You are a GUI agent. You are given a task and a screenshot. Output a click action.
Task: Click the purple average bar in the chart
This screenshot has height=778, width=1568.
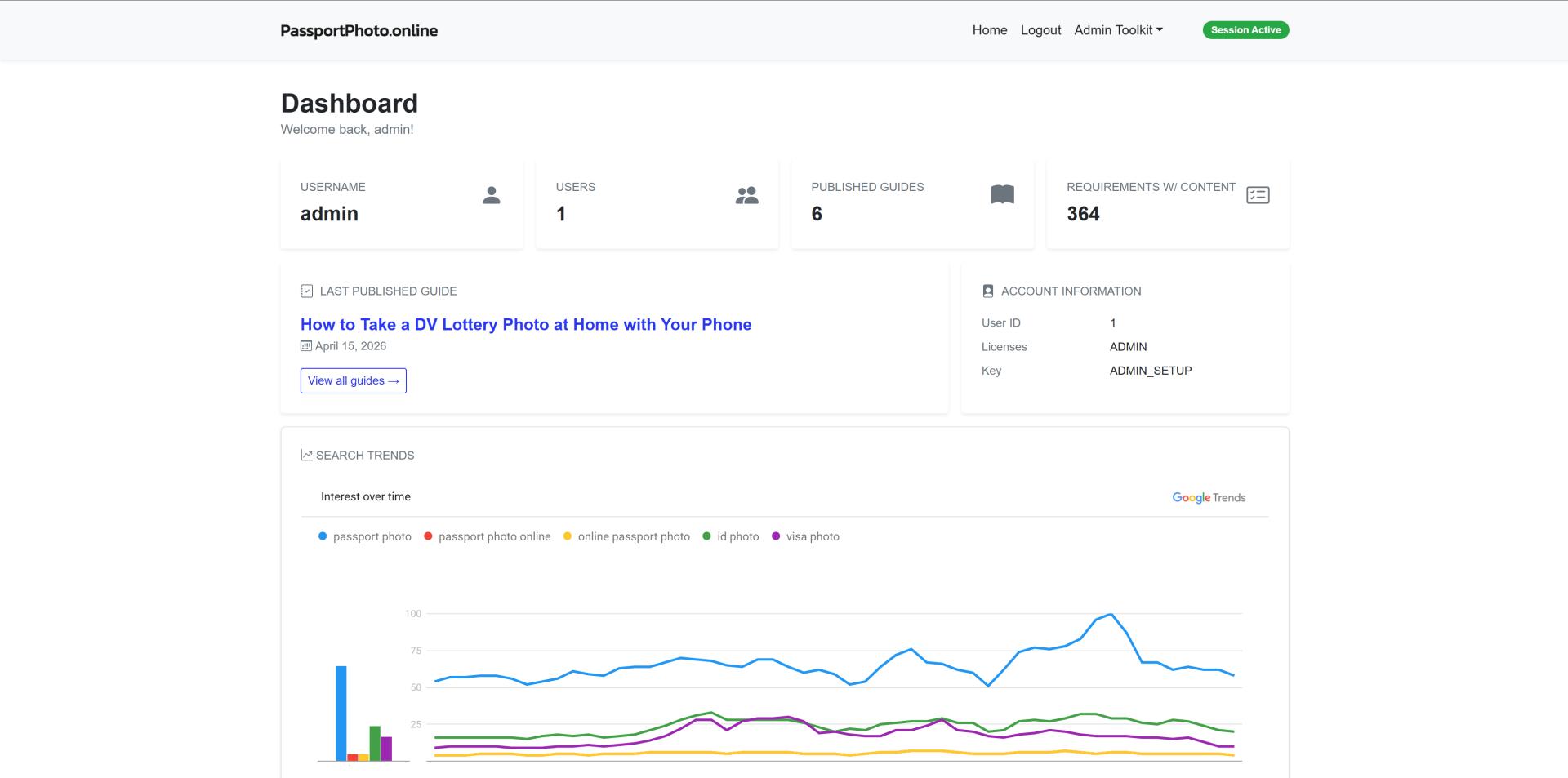tap(386, 749)
